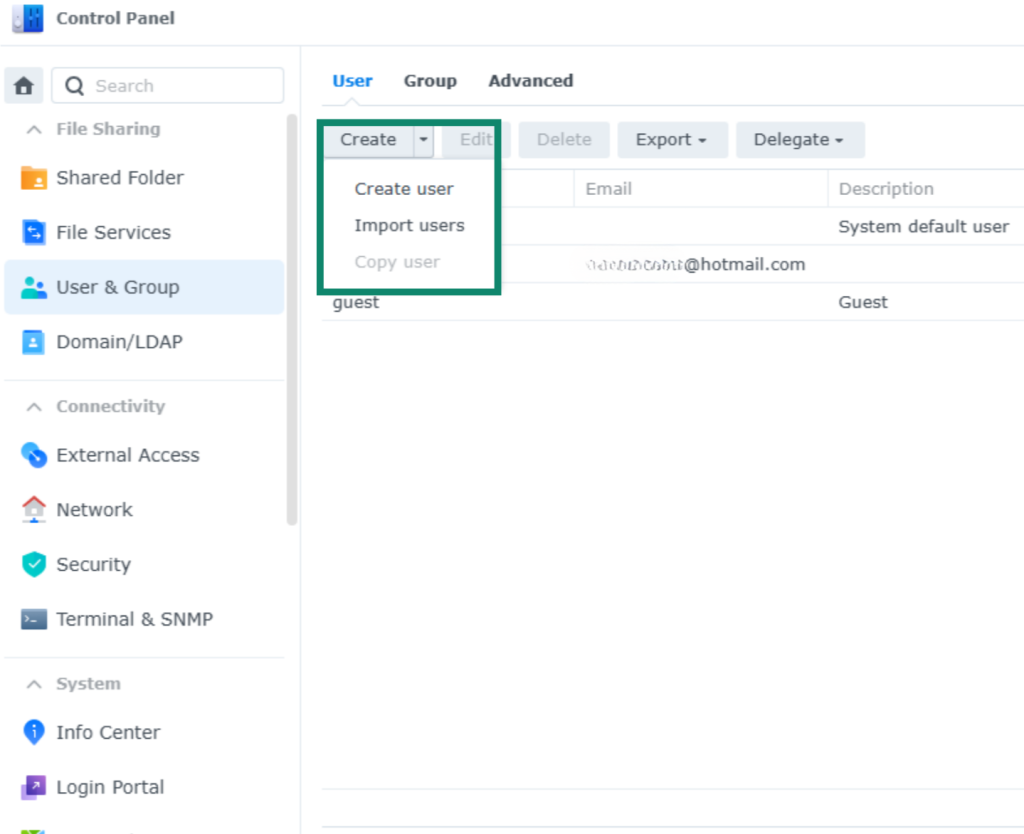
Task: Switch to the User tab
Action: [x=352, y=81]
